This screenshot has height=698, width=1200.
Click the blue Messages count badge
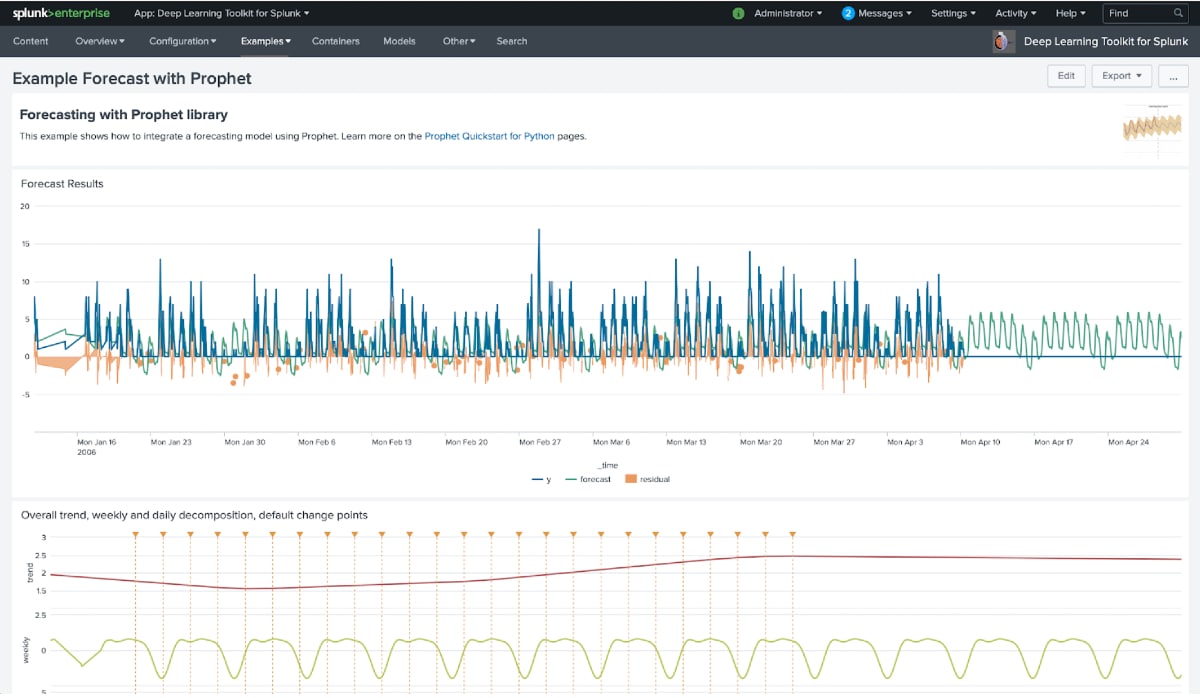point(848,13)
